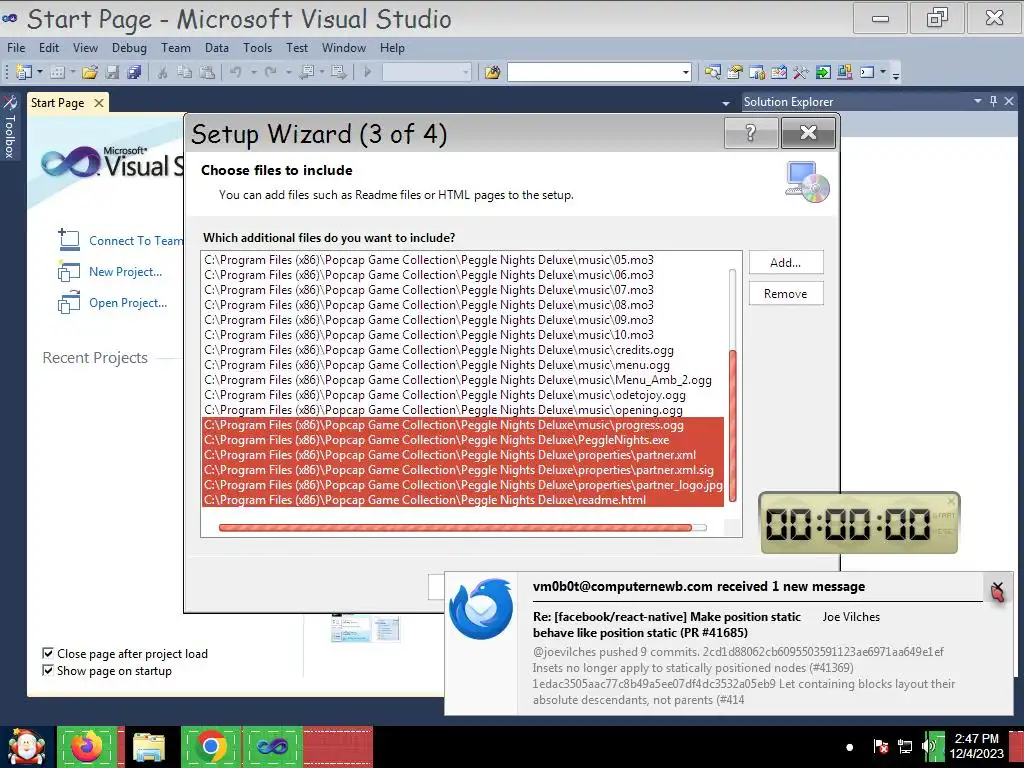This screenshot has height=768, width=1024.
Task: Open the File menu
Action: [x=16, y=48]
